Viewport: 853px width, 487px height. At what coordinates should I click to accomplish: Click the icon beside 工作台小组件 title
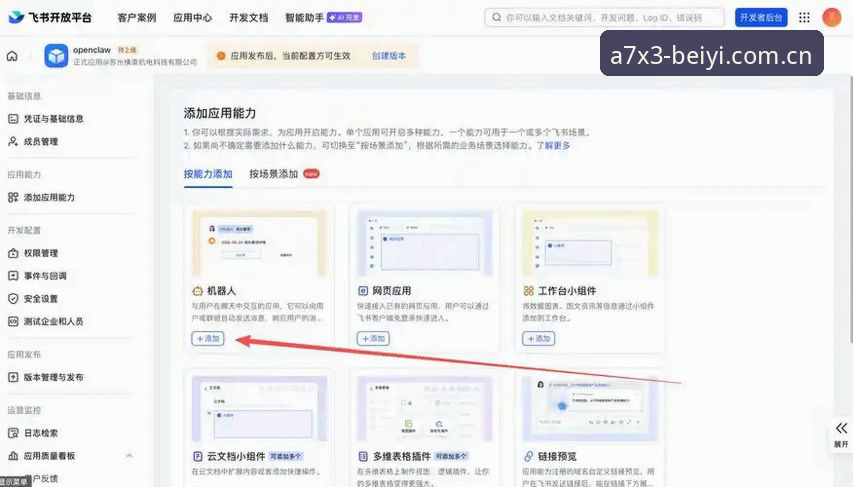[x=528, y=291]
